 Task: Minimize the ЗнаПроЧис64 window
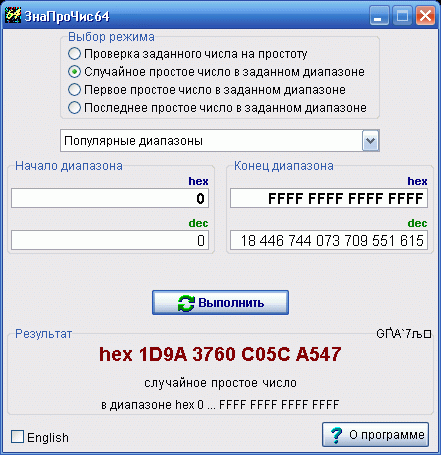379,16
